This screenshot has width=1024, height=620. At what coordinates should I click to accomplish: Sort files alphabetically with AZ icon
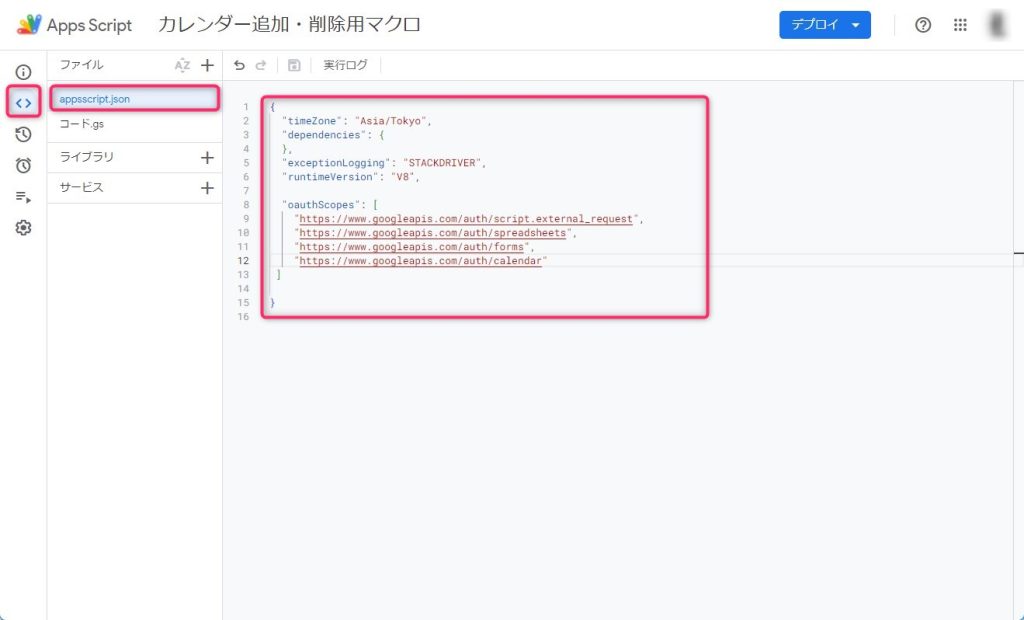182,65
